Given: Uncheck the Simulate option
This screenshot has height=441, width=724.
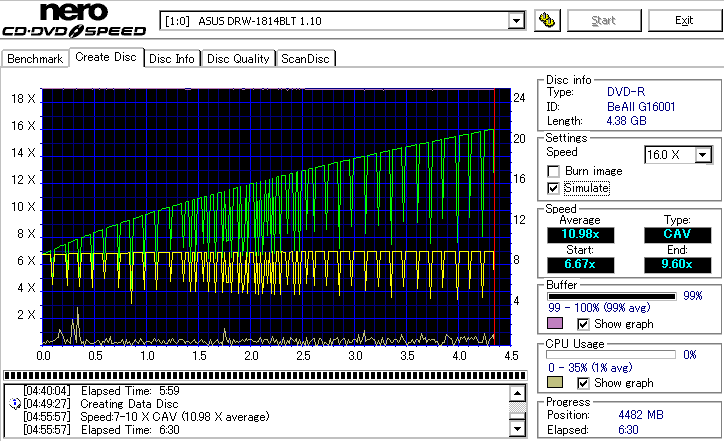Looking at the screenshot, I should point(553,188).
